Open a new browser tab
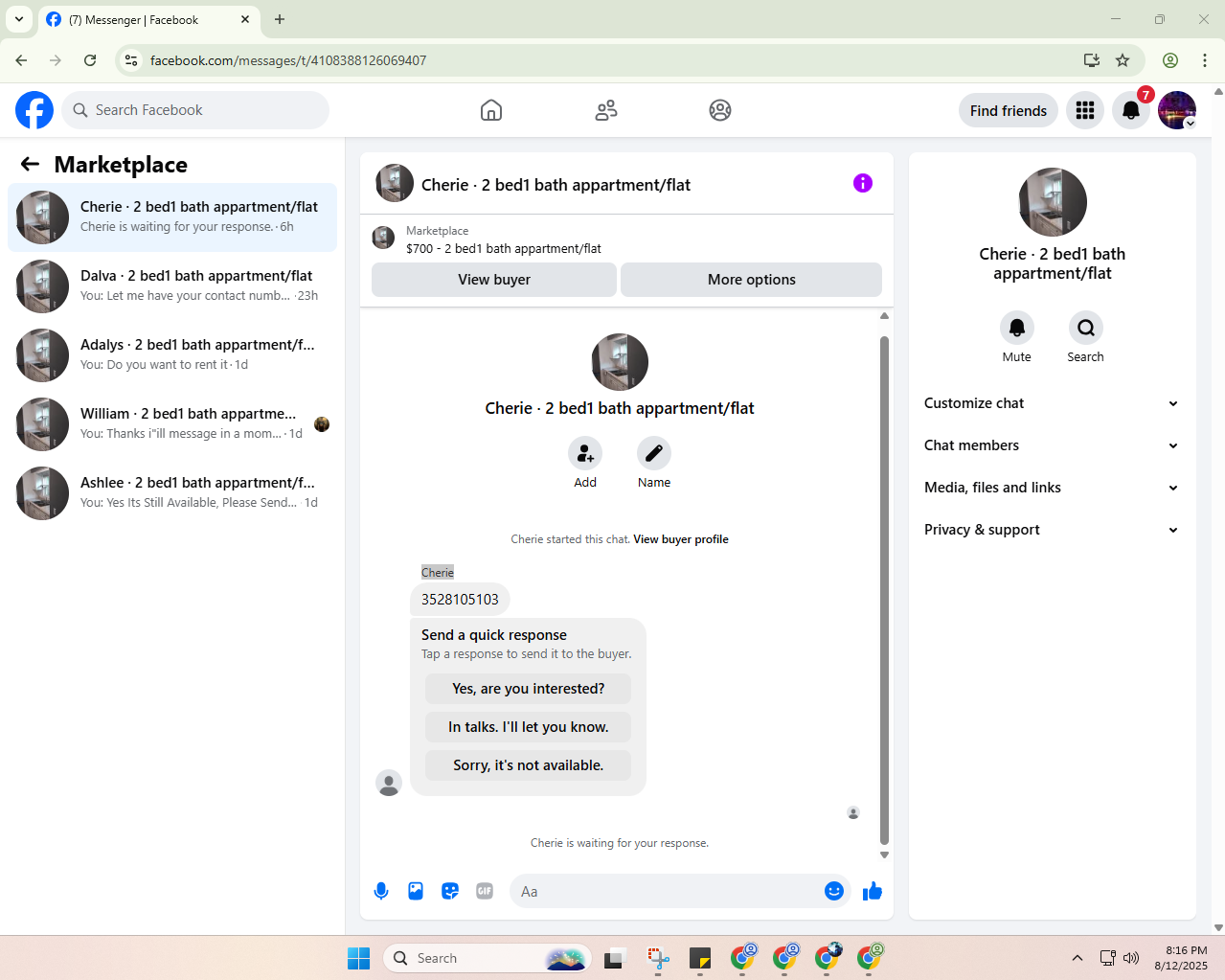1225x980 pixels. [280, 19]
